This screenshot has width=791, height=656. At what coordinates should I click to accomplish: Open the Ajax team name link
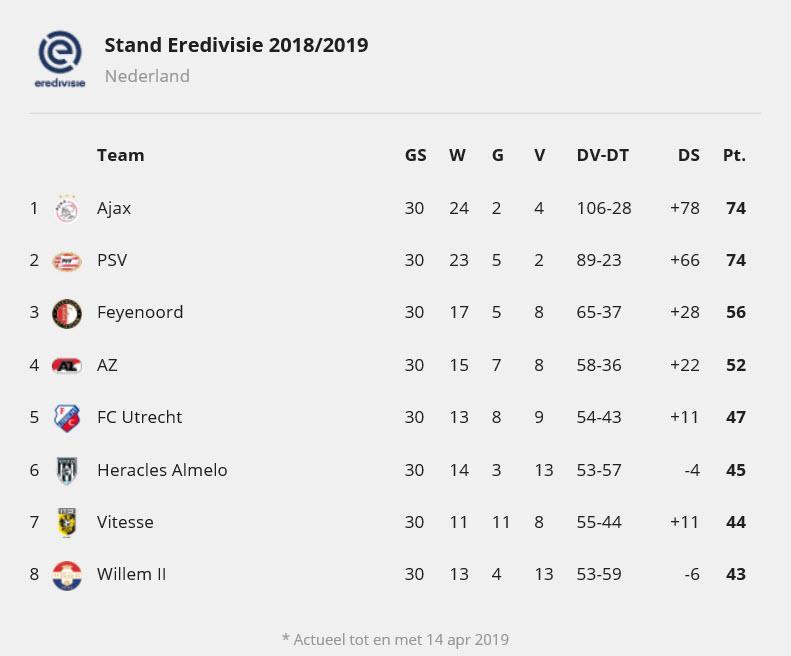[114, 209]
